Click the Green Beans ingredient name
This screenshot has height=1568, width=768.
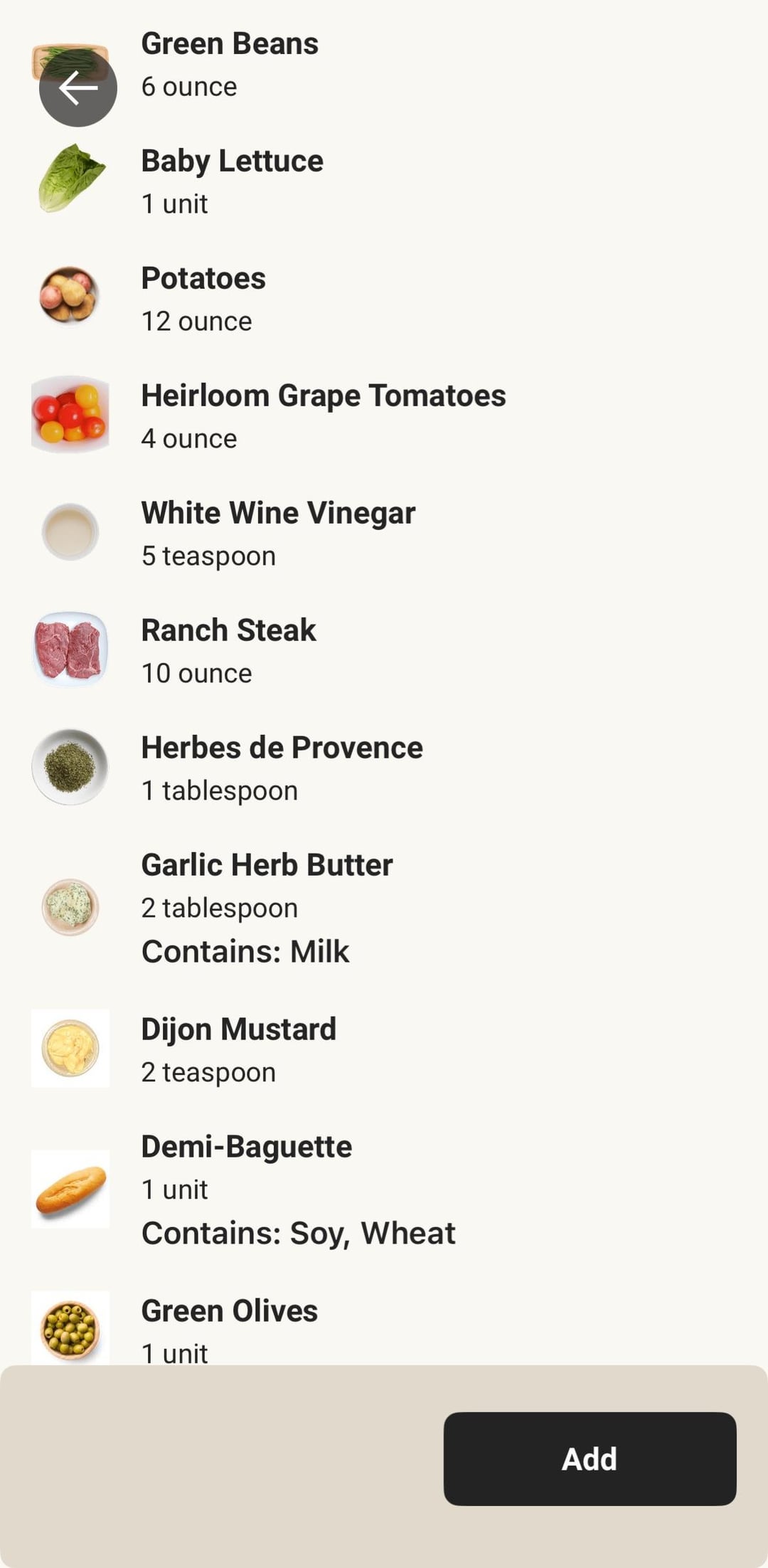(230, 44)
